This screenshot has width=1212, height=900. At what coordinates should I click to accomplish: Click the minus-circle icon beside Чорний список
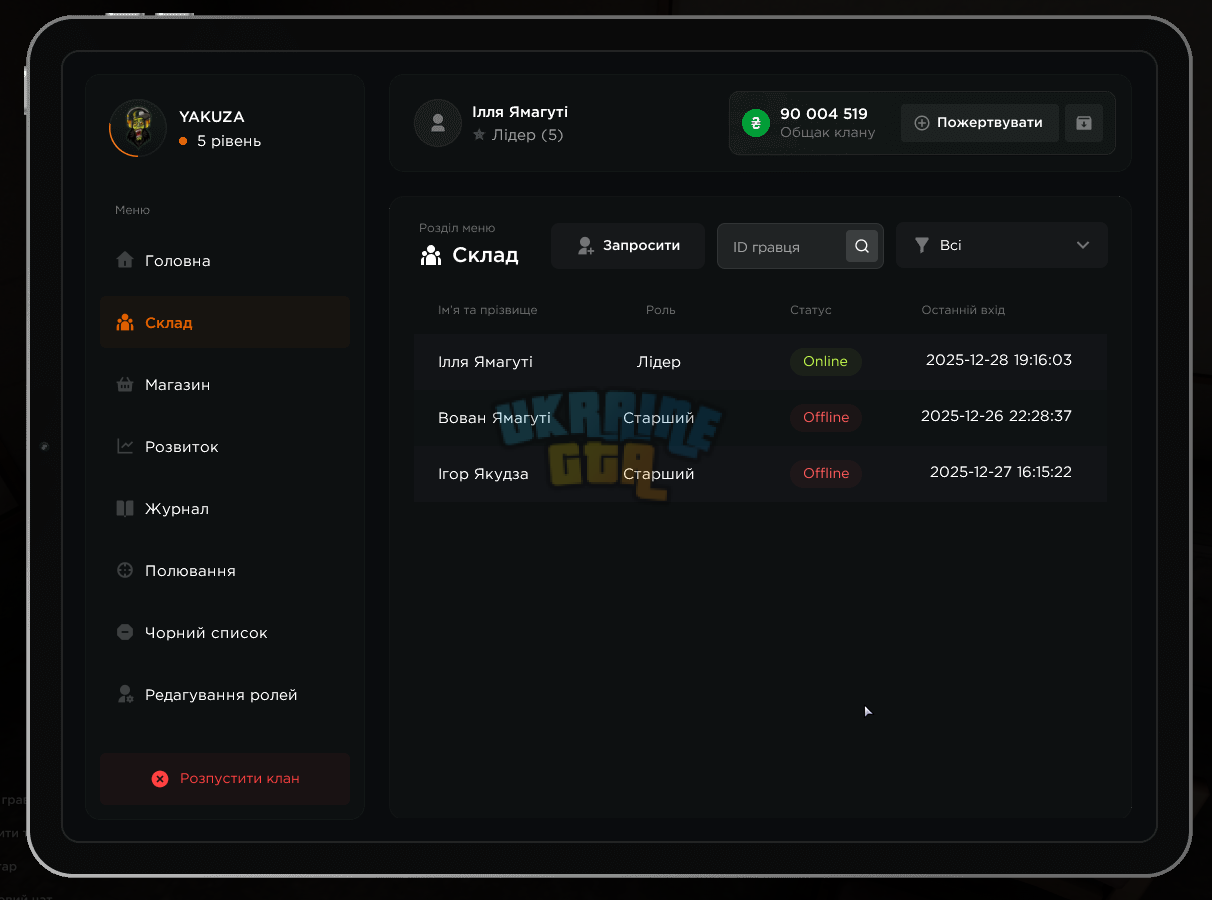click(125, 632)
